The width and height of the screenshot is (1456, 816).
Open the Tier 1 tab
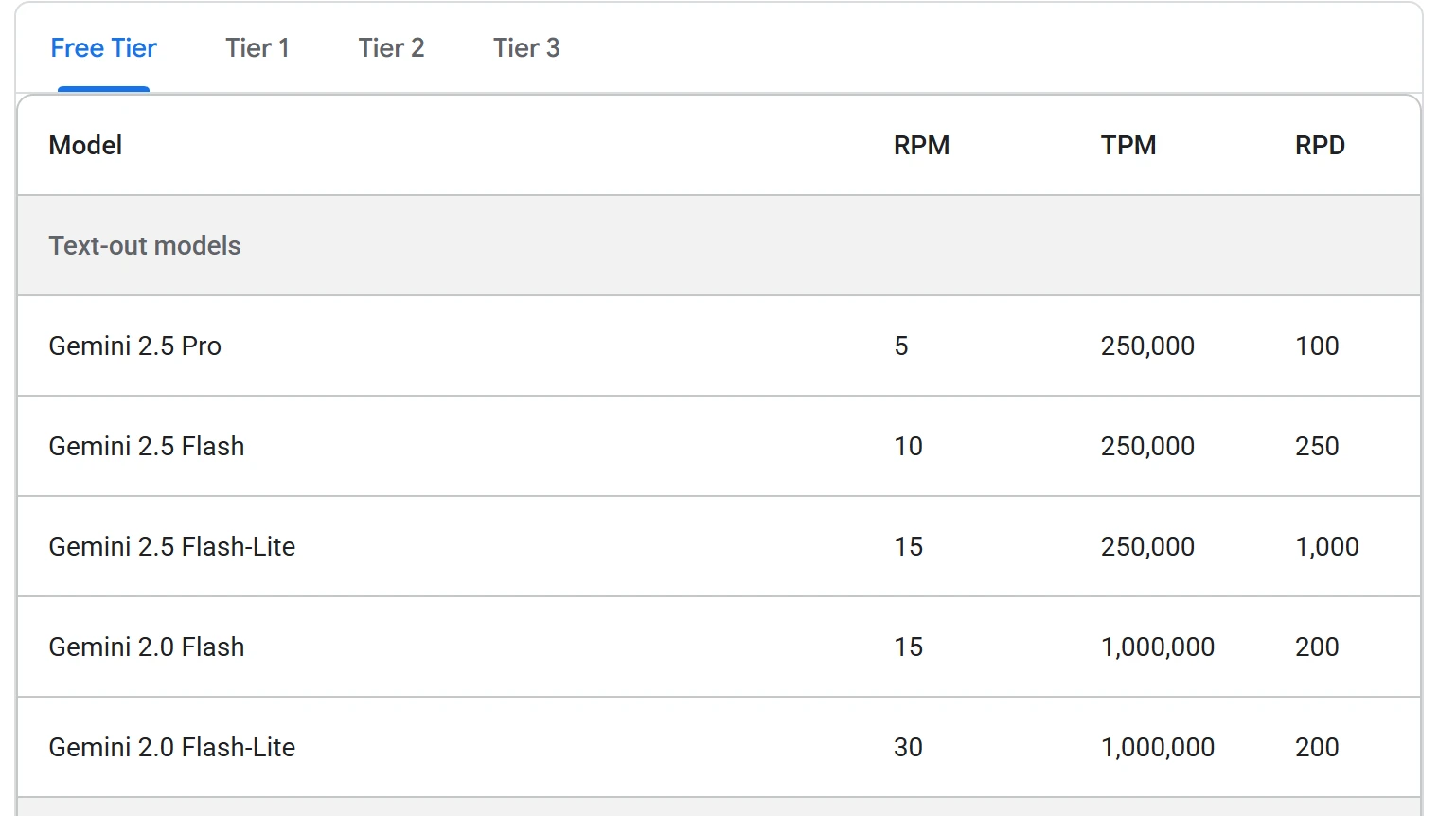coord(257,48)
